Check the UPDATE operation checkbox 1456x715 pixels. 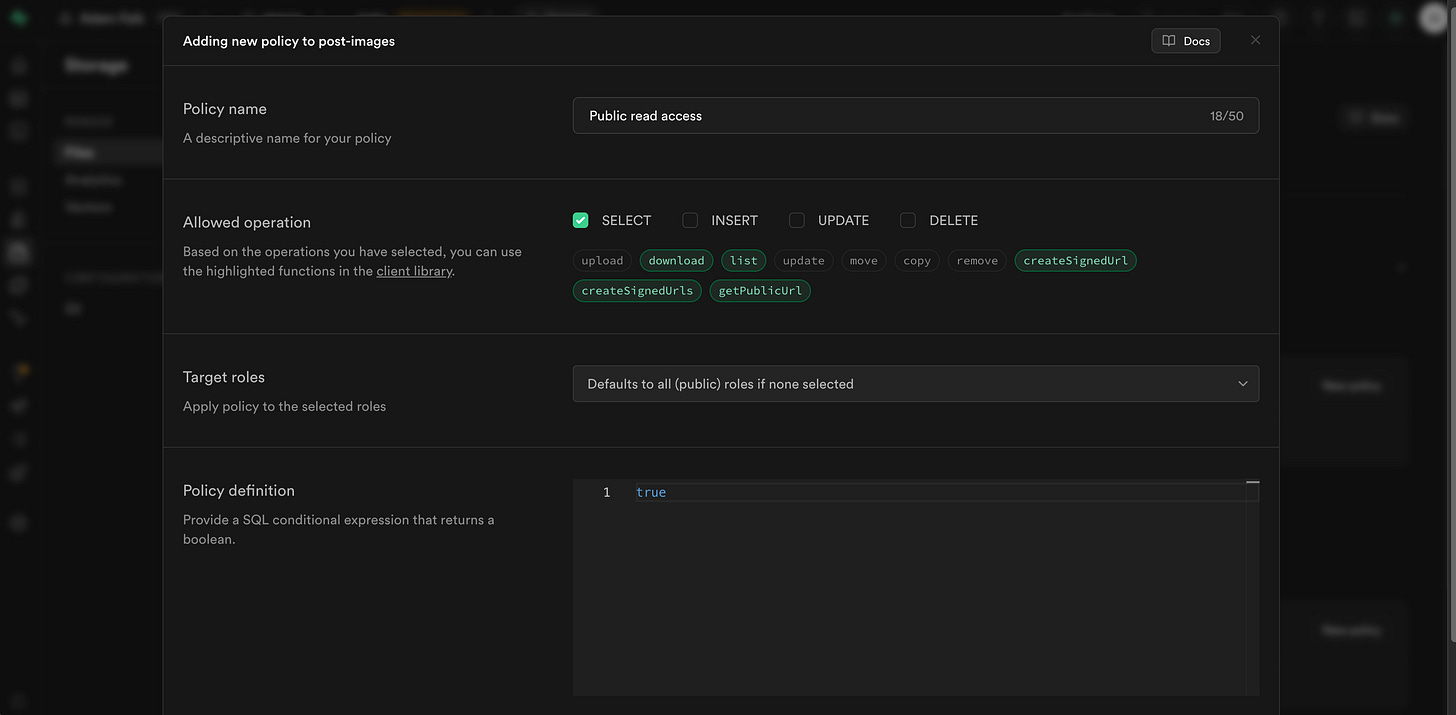click(797, 220)
